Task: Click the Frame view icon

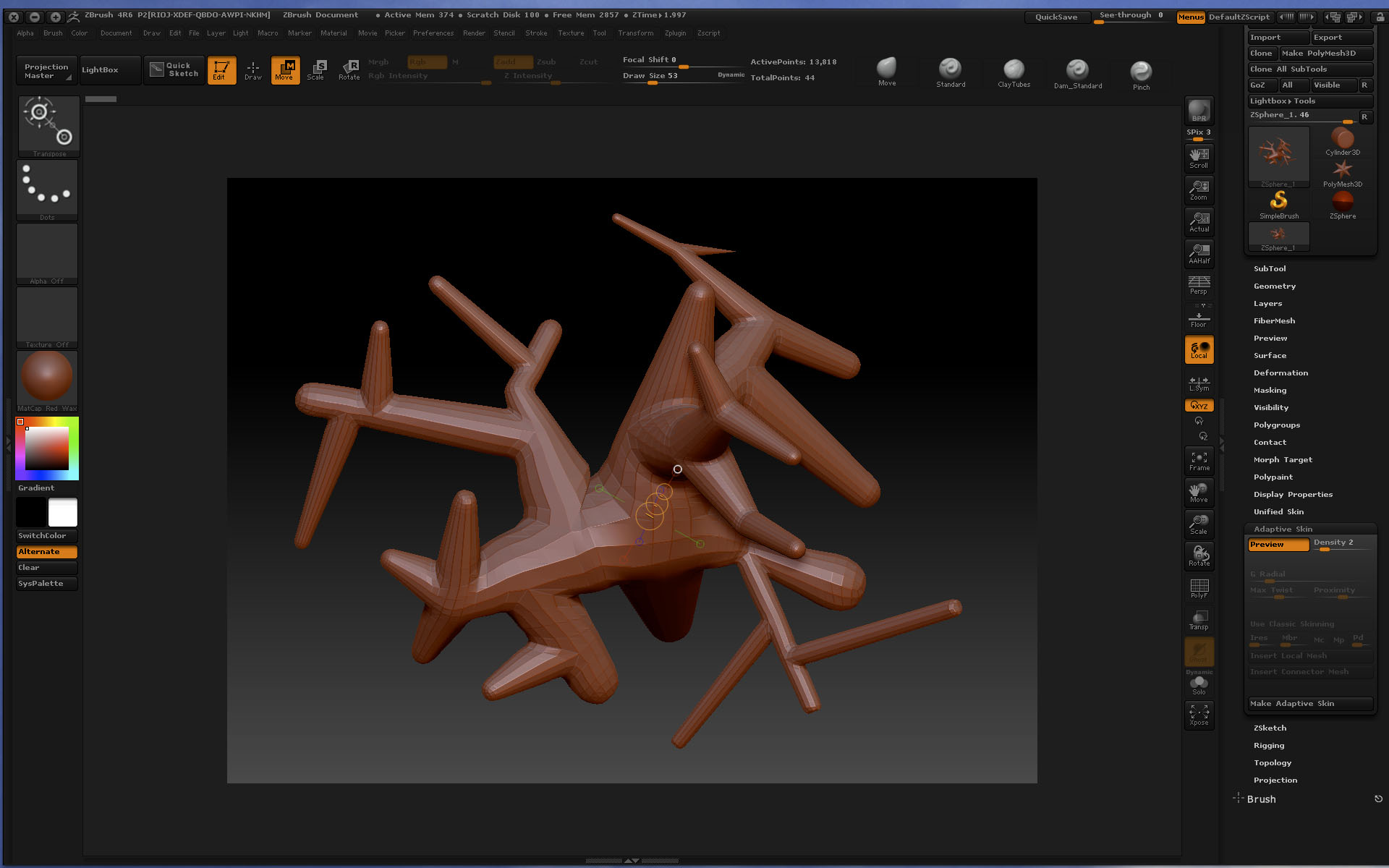Action: (x=1199, y=460)
